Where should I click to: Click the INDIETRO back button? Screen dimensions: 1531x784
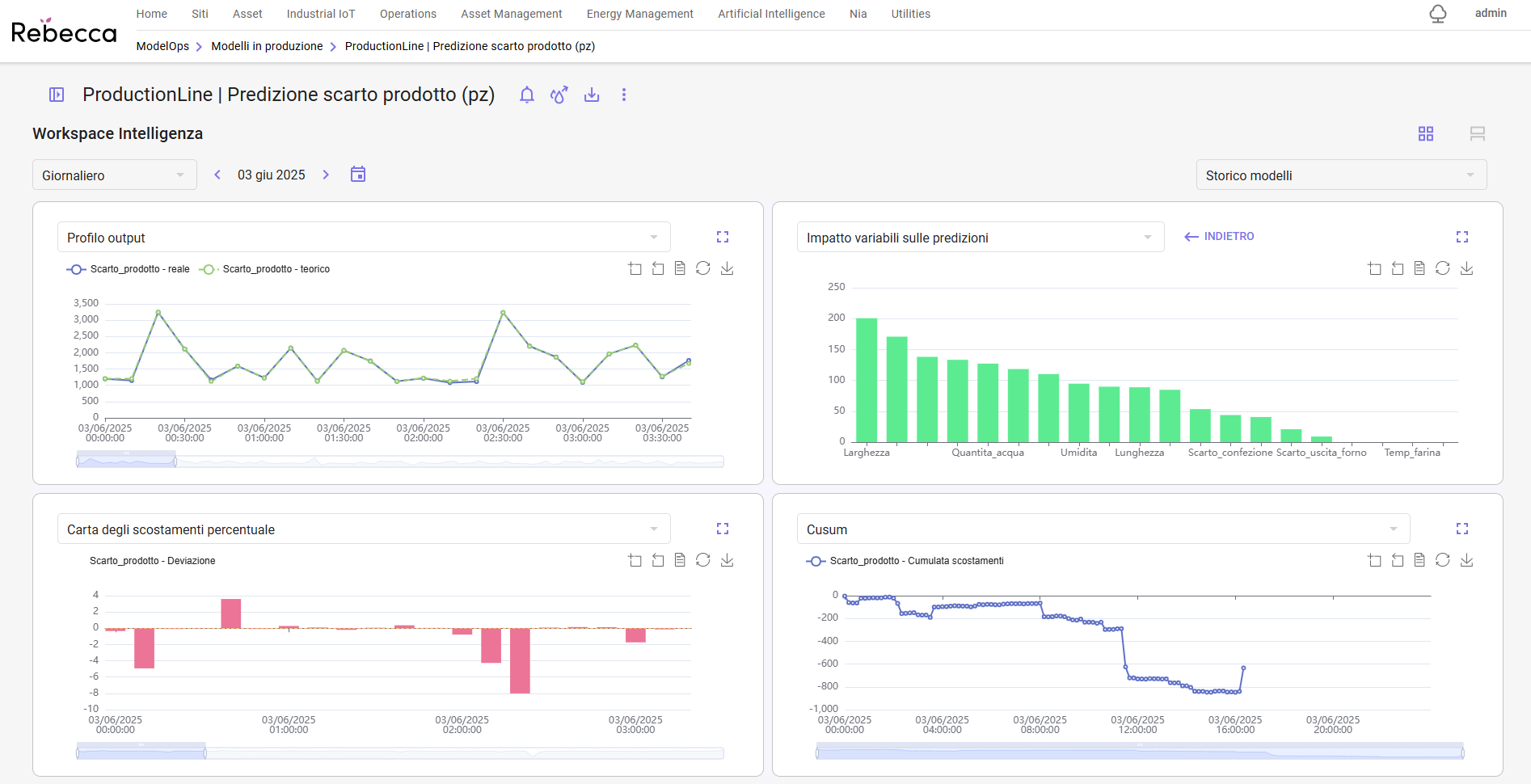point(1219,237)
